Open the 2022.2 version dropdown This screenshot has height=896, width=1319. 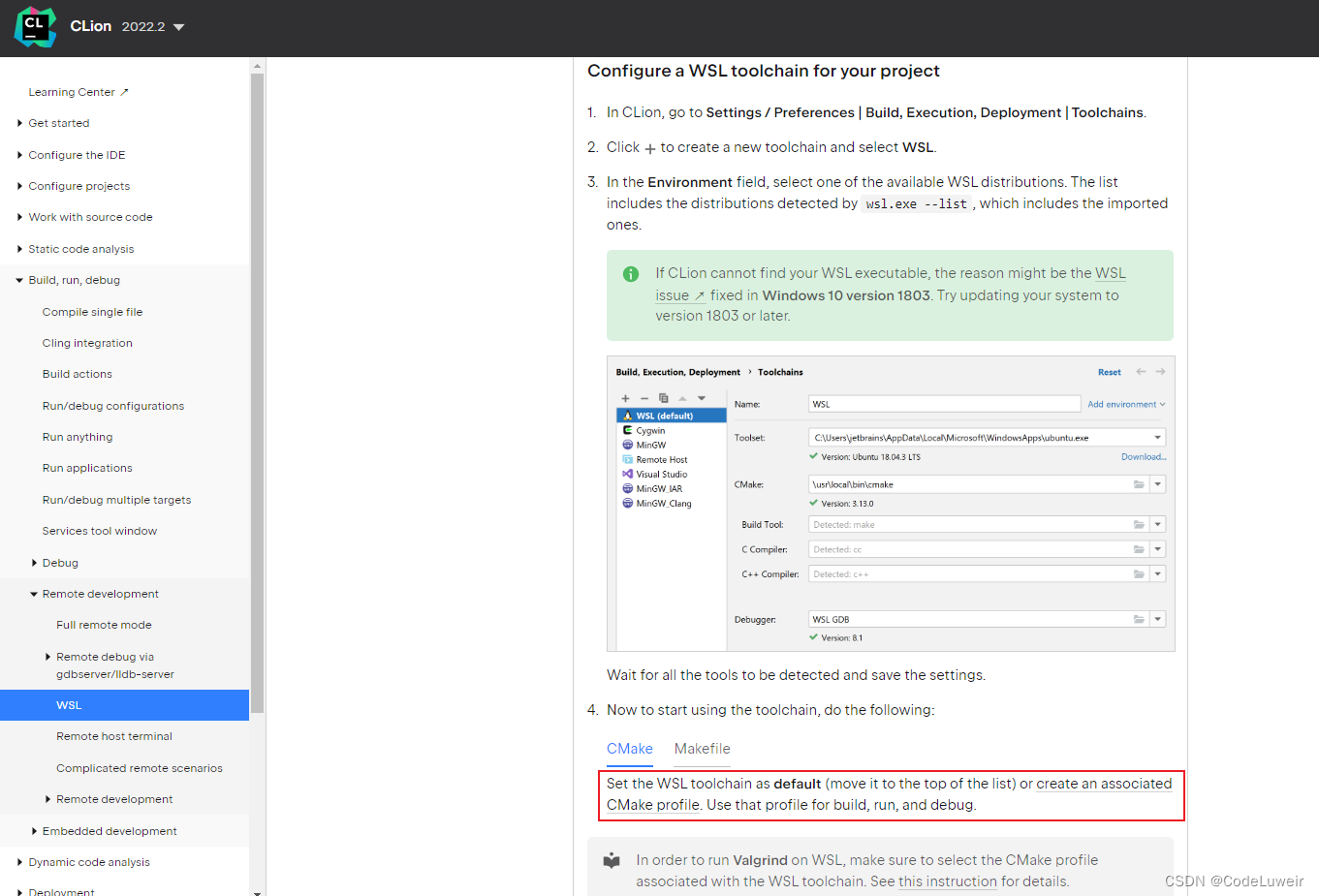153,27
